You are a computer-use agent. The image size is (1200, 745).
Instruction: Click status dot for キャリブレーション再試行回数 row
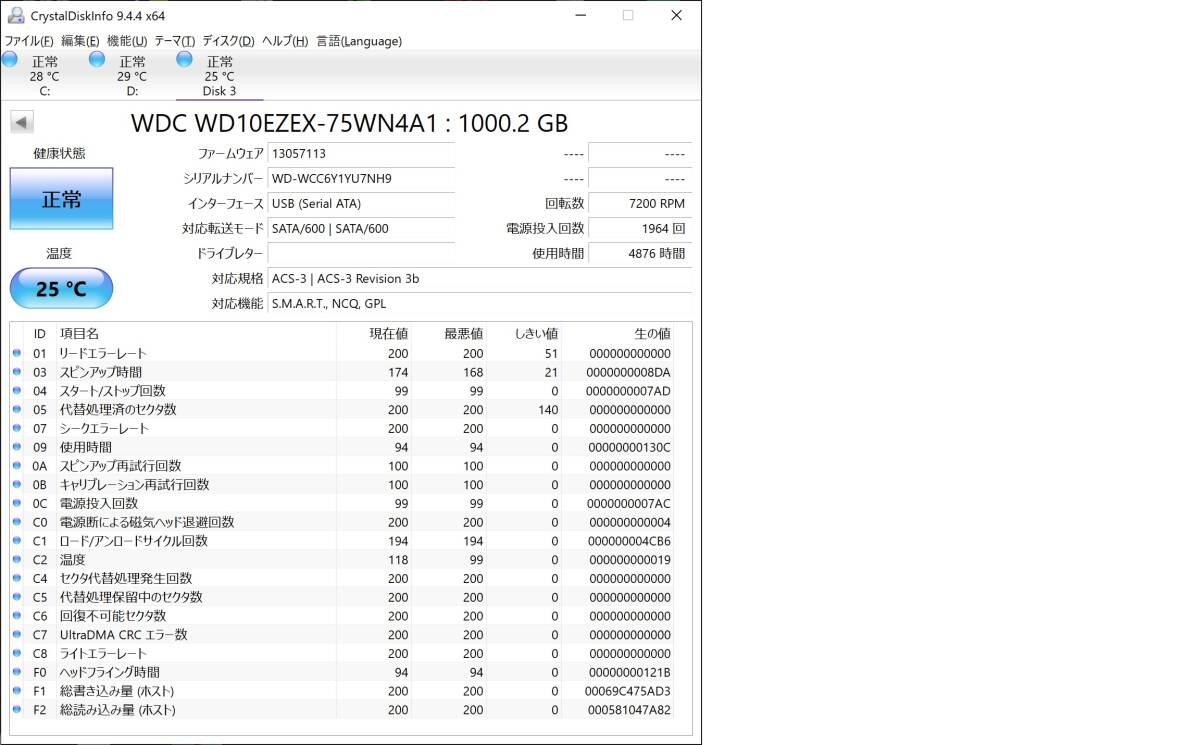17,485
